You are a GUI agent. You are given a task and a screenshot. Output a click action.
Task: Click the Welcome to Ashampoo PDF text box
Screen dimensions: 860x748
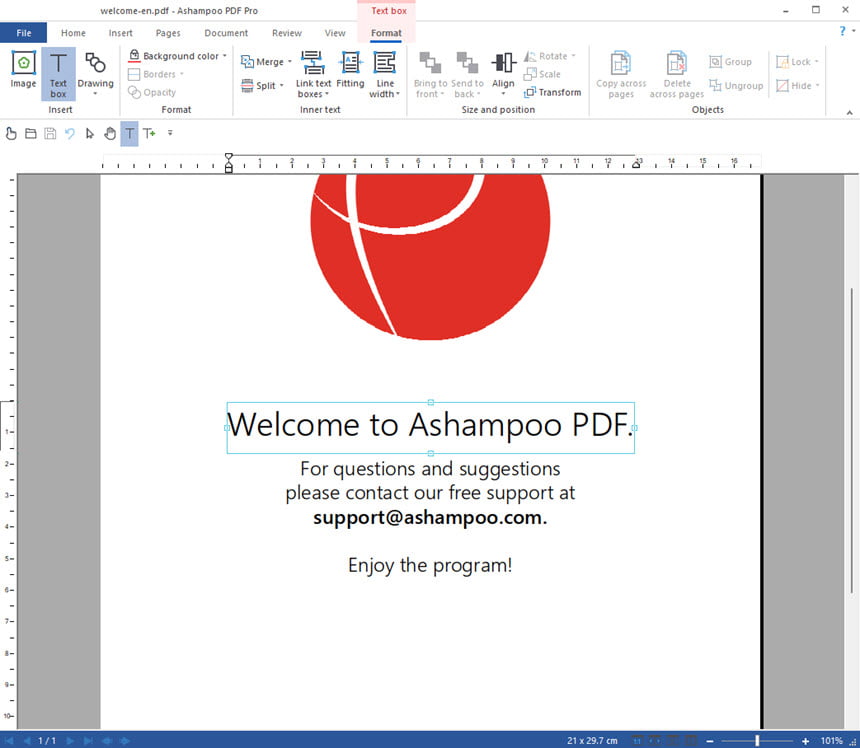tap(431, 428)
